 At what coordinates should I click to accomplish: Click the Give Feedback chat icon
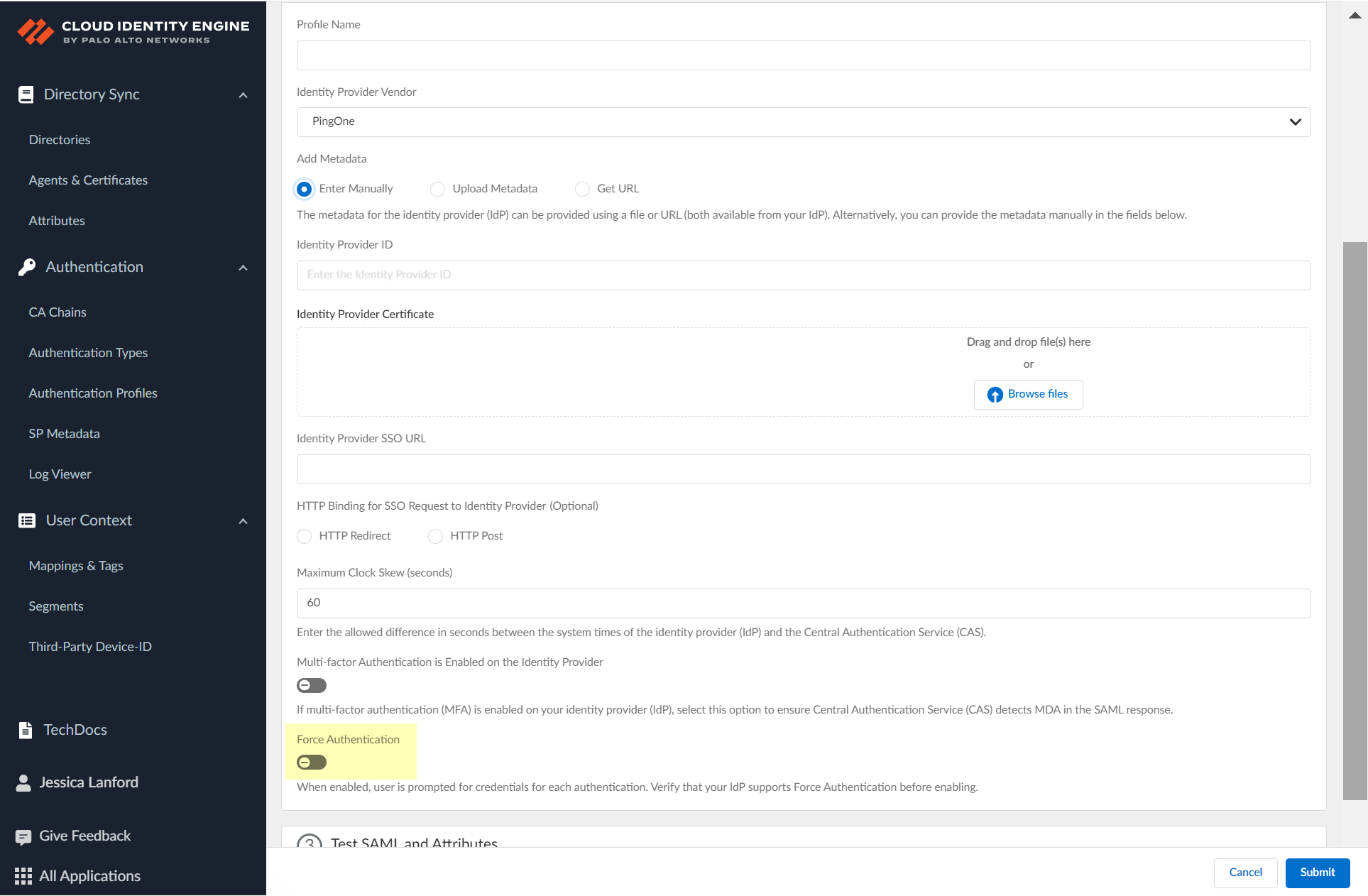[23, 836]
